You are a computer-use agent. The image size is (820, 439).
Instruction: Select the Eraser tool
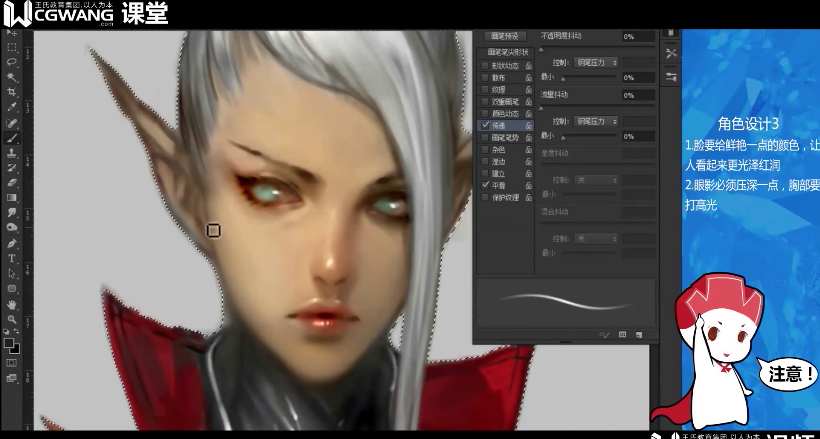[x=12, y=183]
